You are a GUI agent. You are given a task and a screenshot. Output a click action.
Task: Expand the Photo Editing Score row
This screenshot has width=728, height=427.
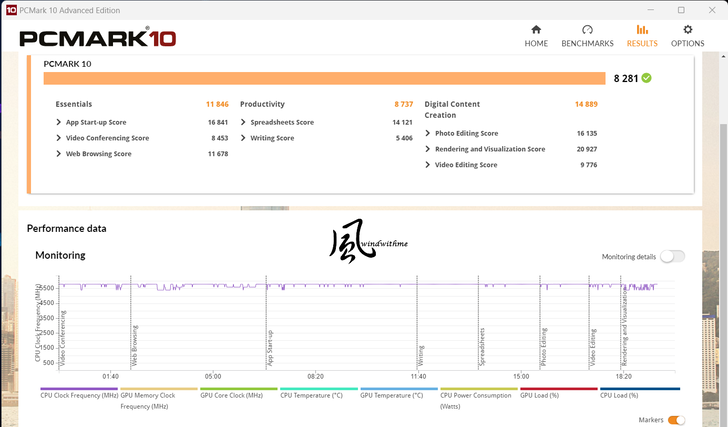click(428, 133)
